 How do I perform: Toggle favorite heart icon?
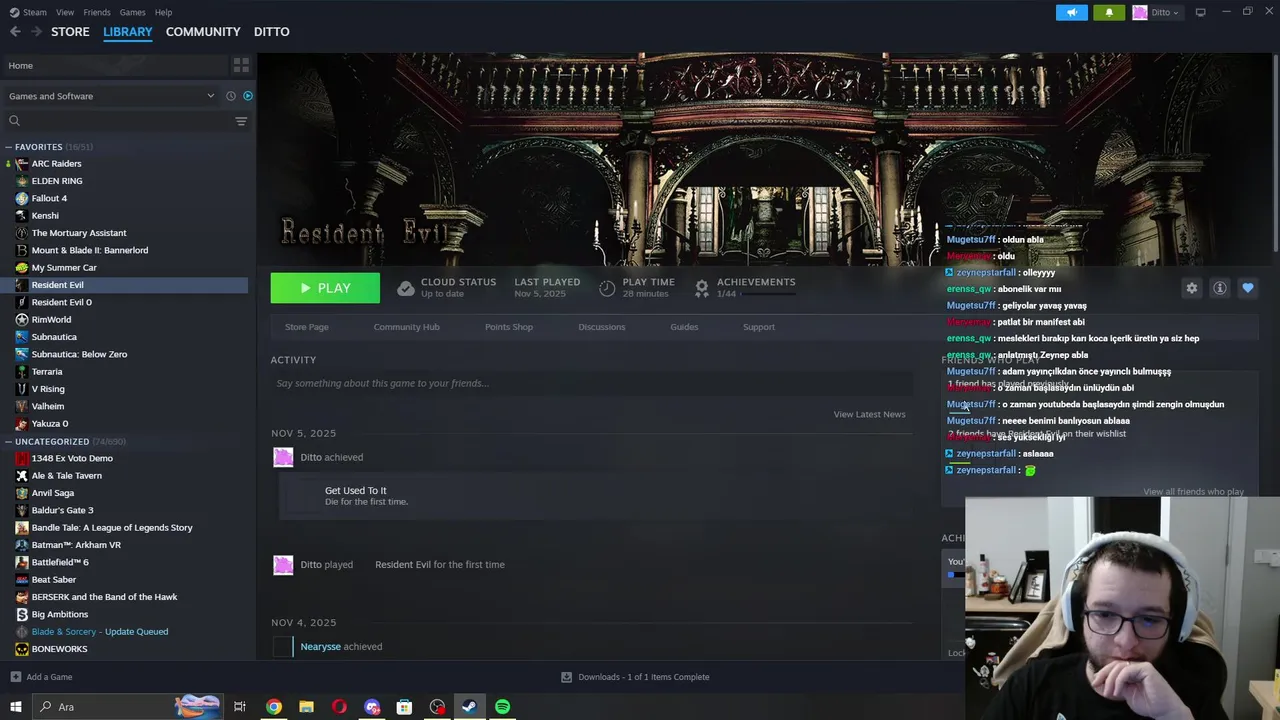point(1248,288)
